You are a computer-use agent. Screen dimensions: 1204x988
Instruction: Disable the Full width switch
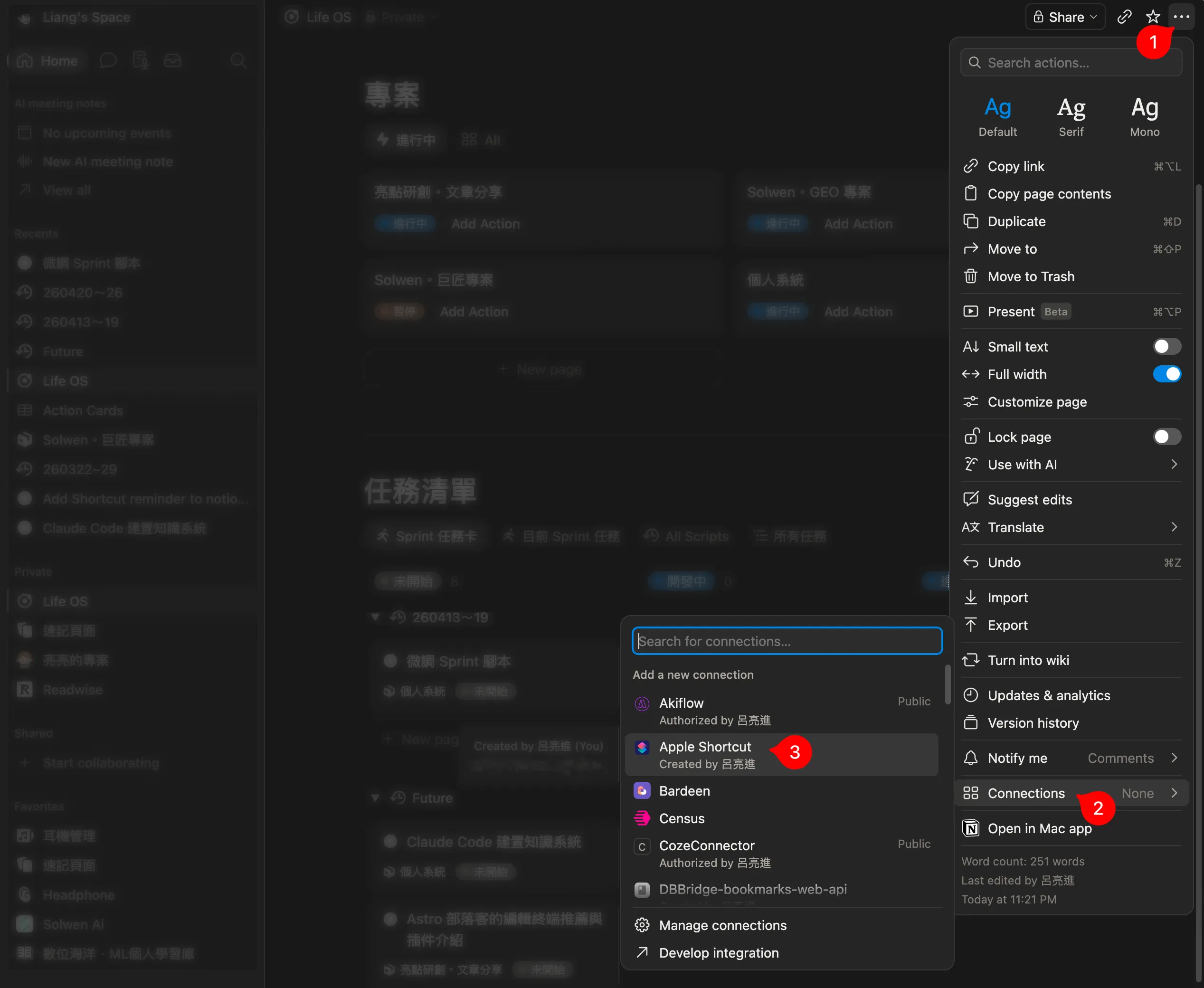tap(1166, 374)
